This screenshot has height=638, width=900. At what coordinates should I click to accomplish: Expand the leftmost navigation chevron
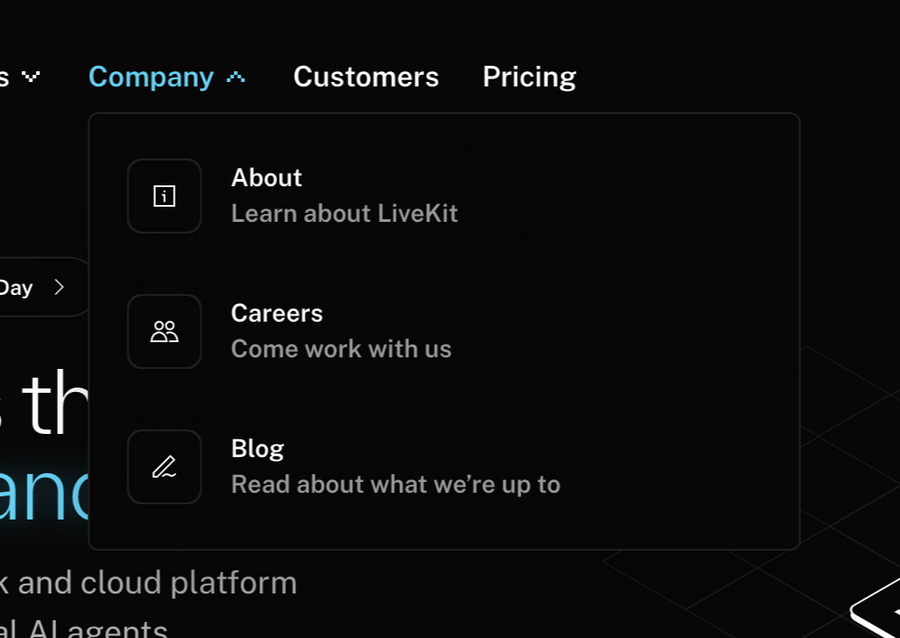pyautogui.click(x=31, y=76)
